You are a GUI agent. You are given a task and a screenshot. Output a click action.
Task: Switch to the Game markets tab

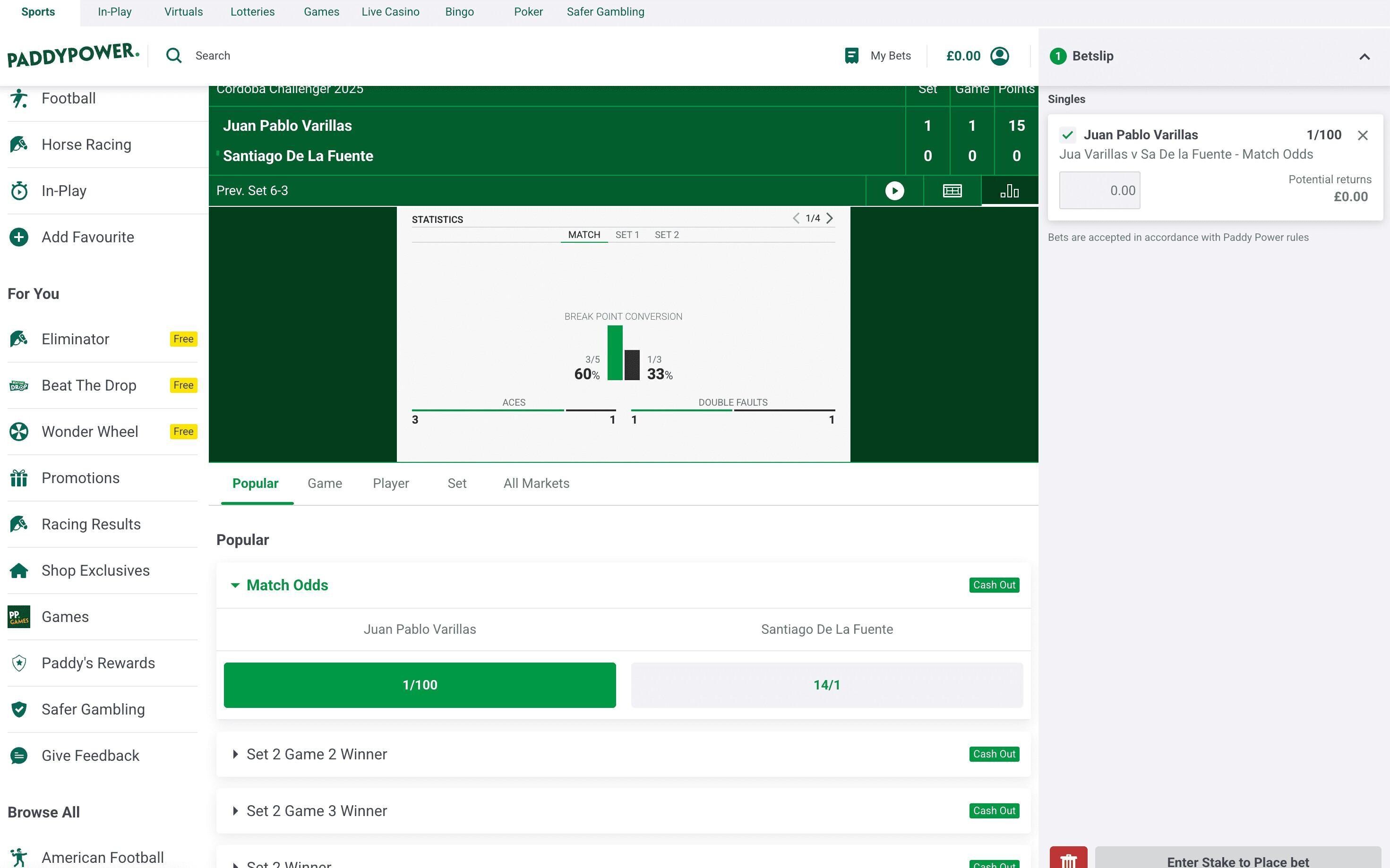[325, 484]
